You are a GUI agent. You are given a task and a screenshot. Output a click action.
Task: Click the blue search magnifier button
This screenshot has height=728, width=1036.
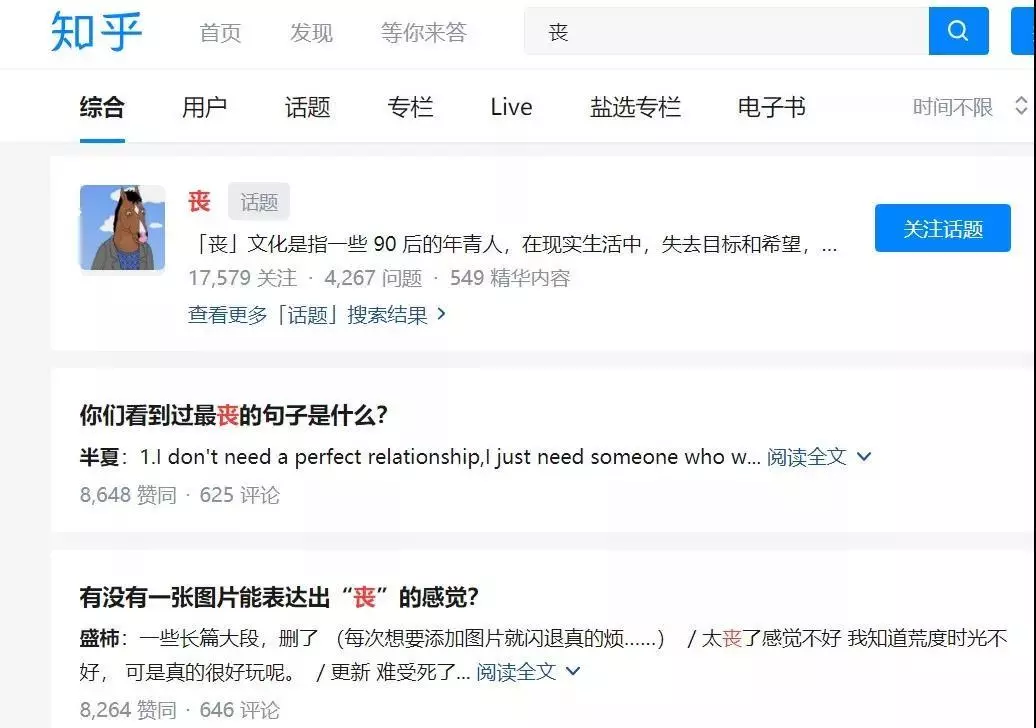point(958,31)
